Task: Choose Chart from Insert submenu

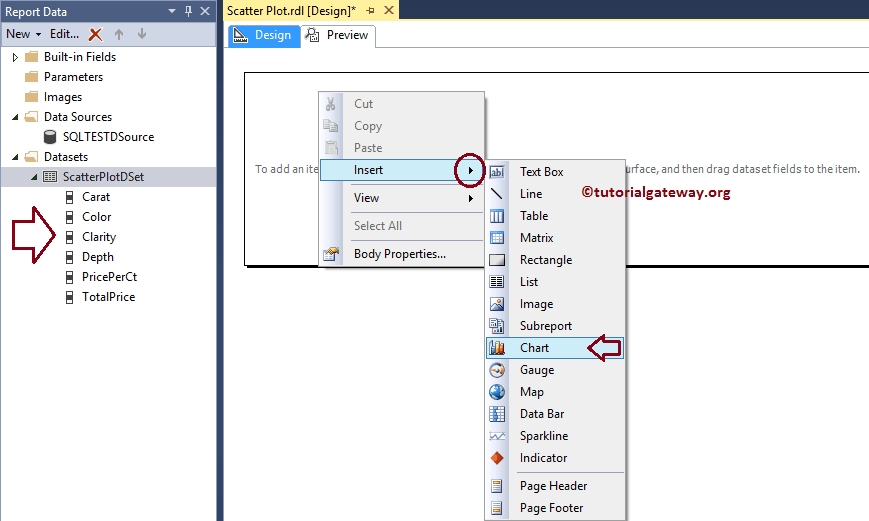Action: click(555, 348)
